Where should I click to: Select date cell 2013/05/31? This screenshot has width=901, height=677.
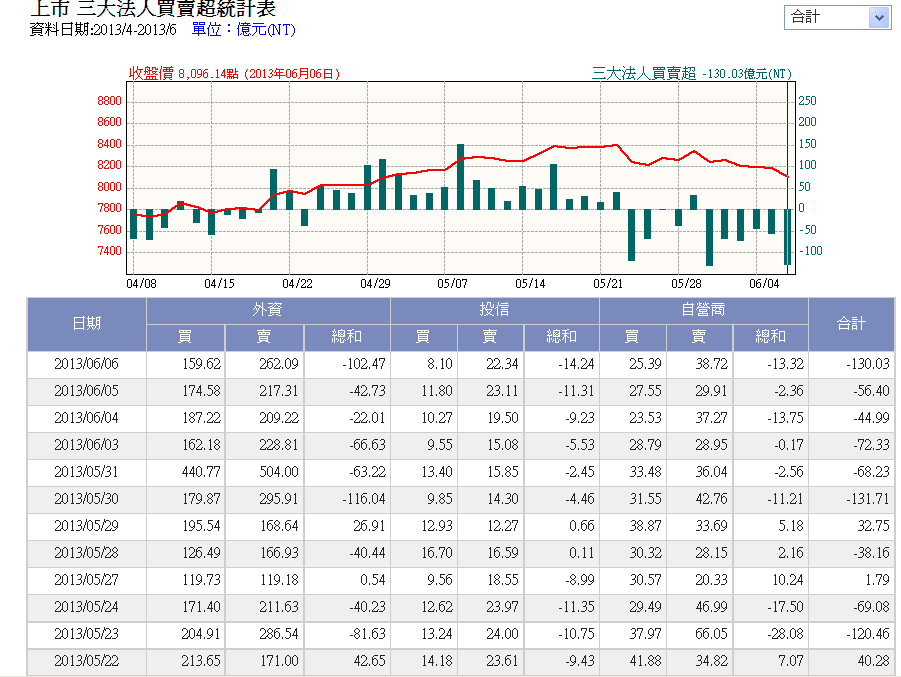point(86,472)
